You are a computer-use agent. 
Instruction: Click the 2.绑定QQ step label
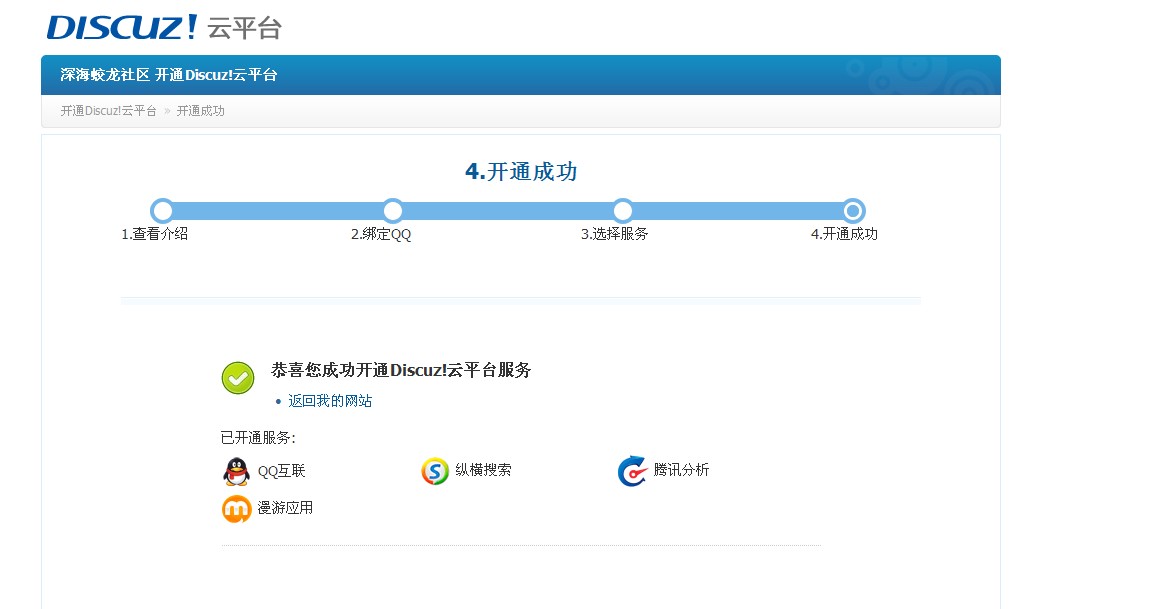[x=381, y=234]
